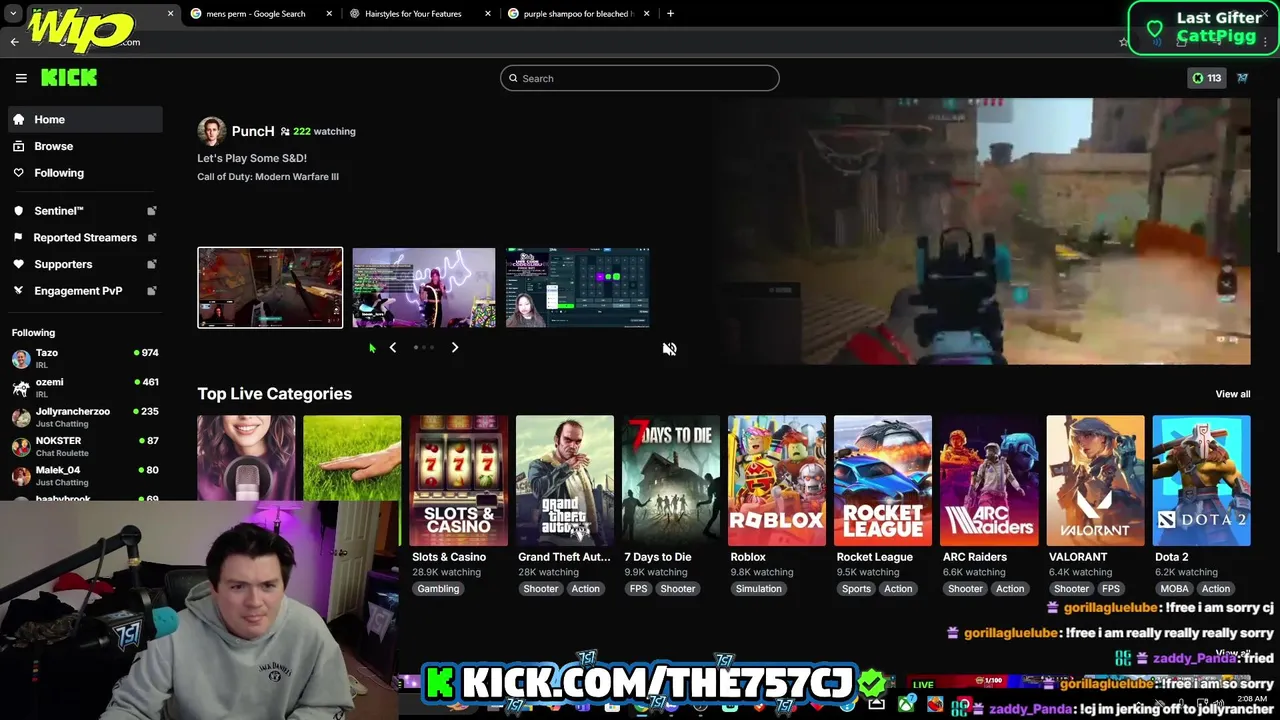This screenshot has height=720, width=1280.
Task: Open Engagement PvP external link icon
Action: point(152,291)
